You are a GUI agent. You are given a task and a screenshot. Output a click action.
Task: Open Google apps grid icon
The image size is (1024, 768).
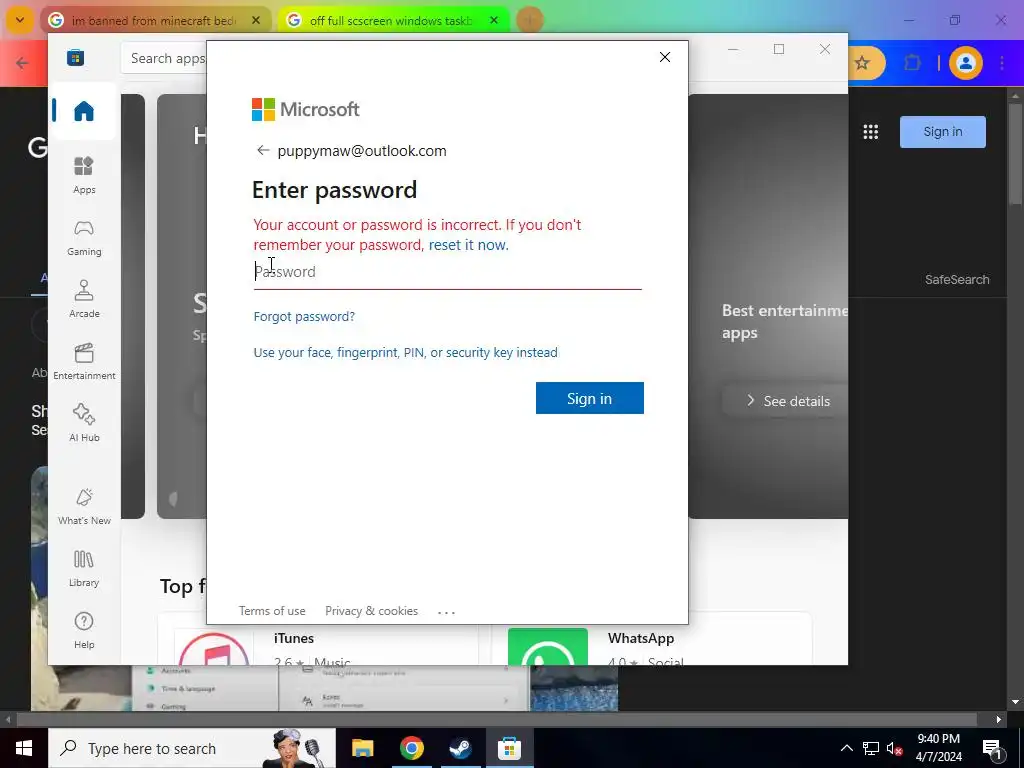871,132
